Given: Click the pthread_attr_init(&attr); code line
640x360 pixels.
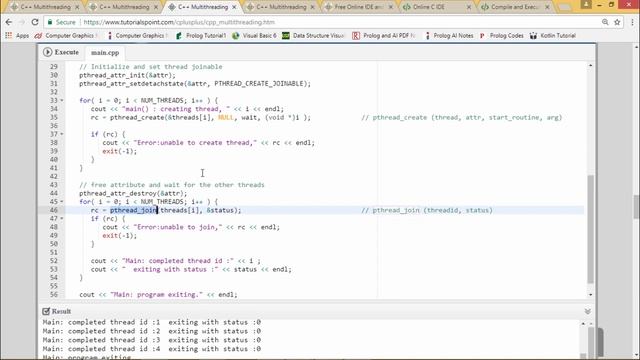Looking at the screenshot, I should 127,75.
